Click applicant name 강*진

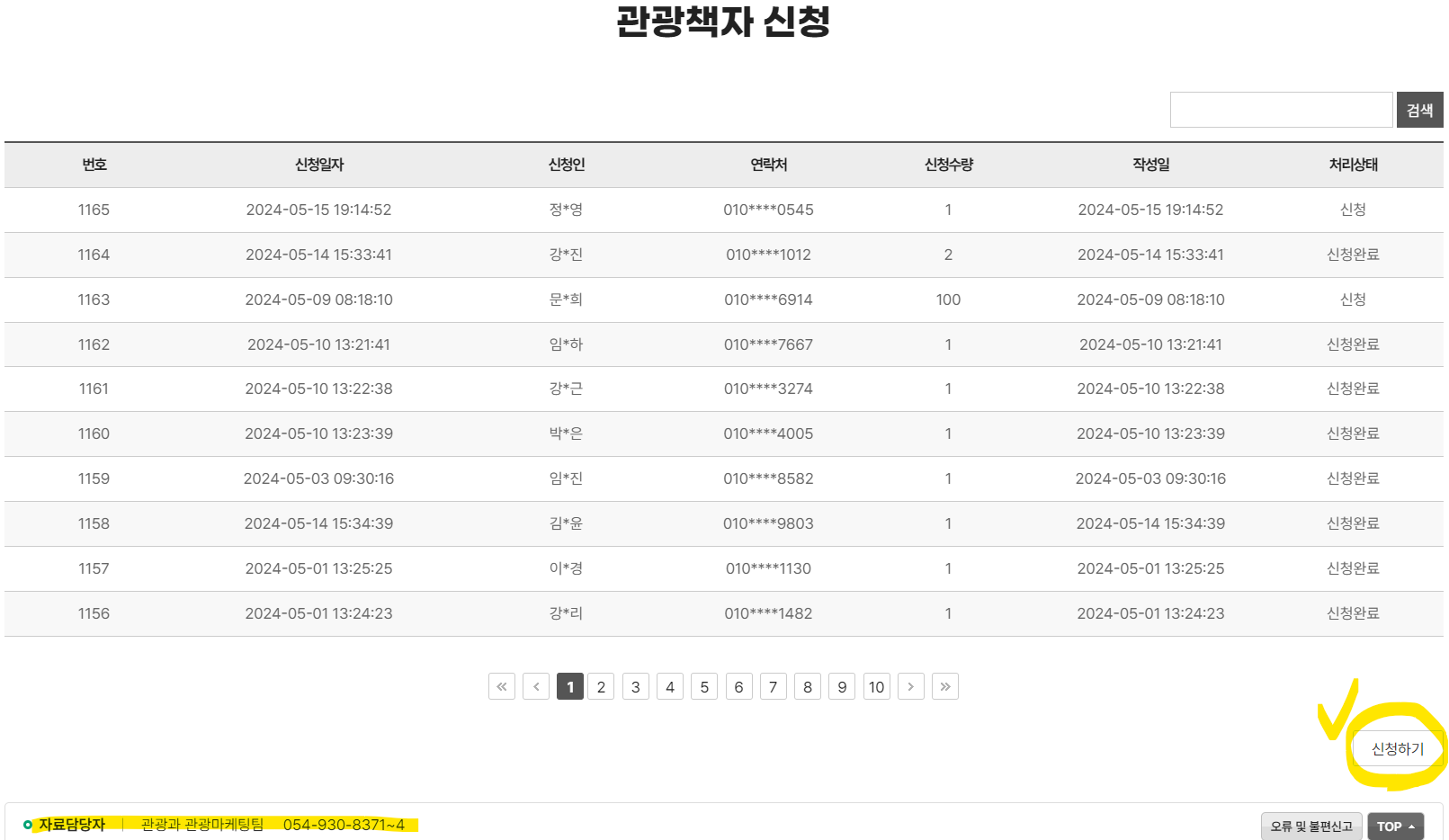(x=567, y=255)
